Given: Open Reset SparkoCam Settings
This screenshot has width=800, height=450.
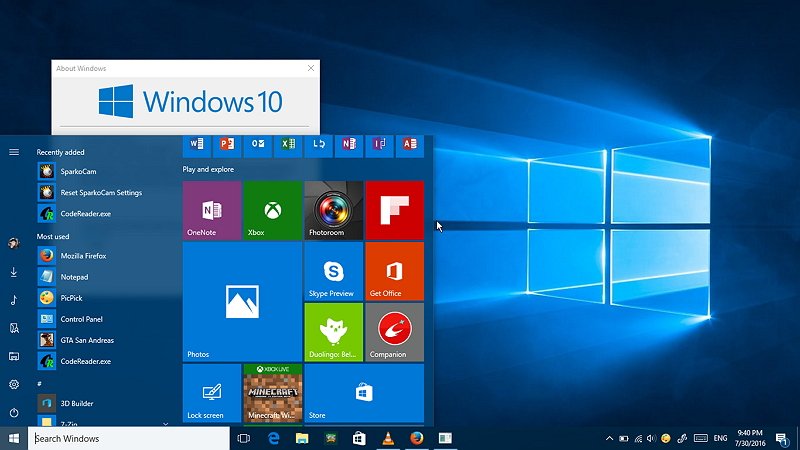Looking at the screenshot, I should tap(102, 192).
